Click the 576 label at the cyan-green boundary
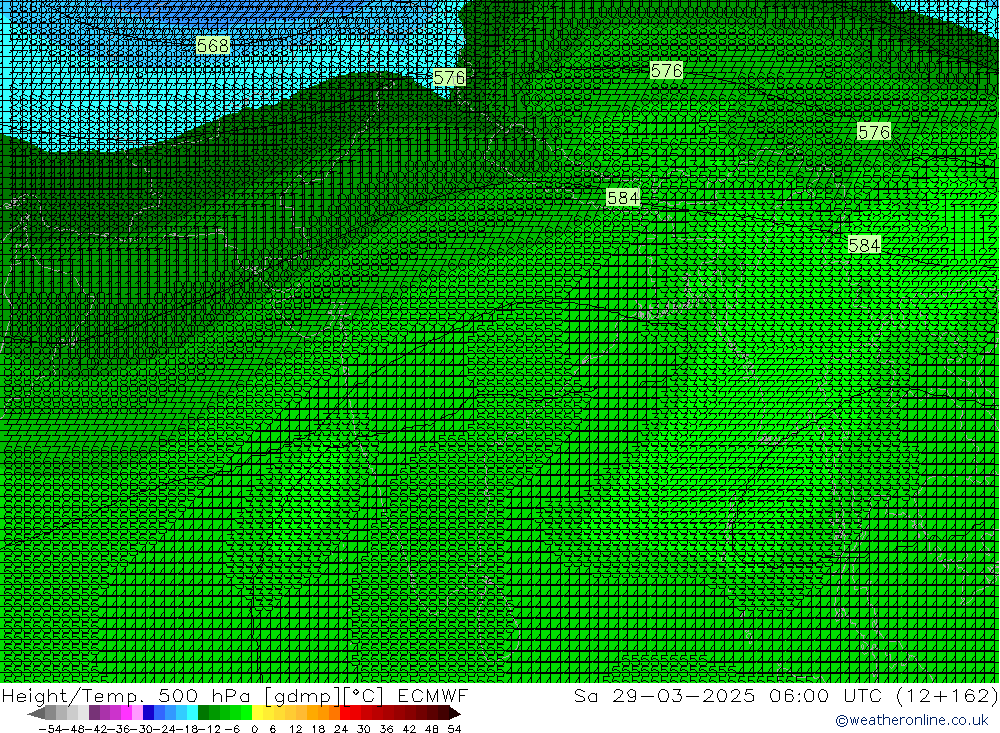 point(449,78)
